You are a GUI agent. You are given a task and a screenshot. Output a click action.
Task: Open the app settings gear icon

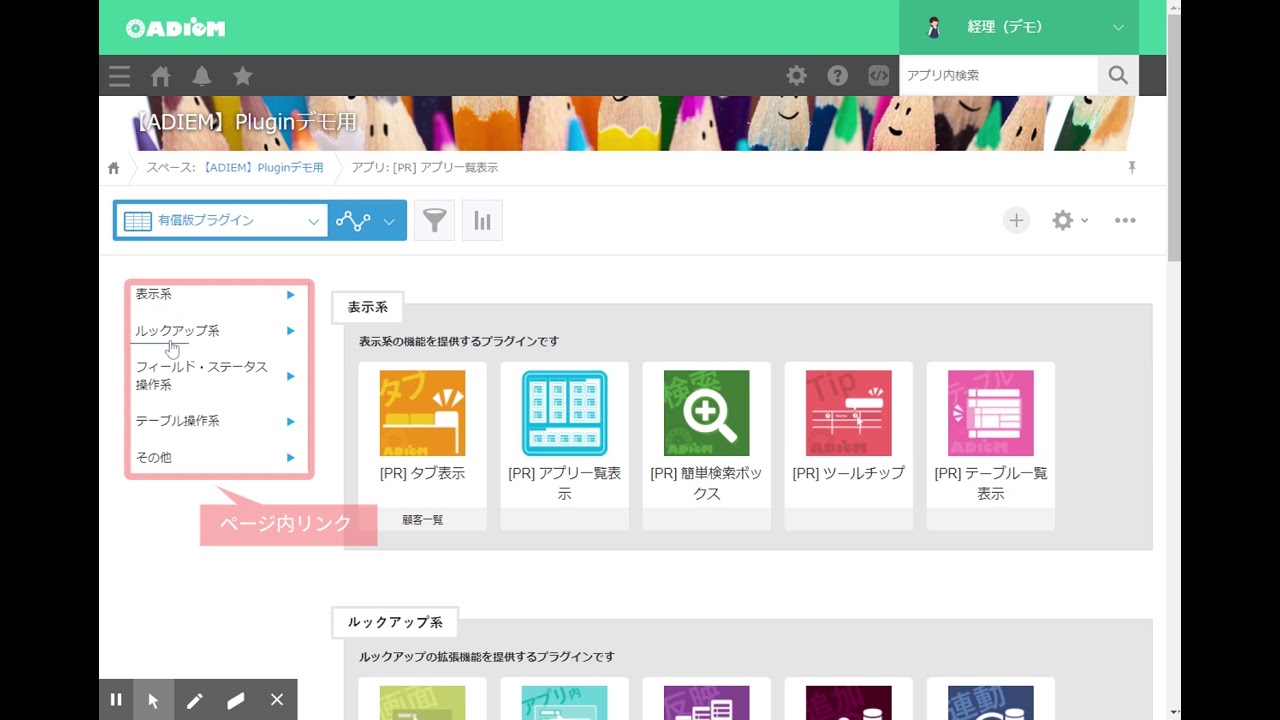pos(1062,220)
